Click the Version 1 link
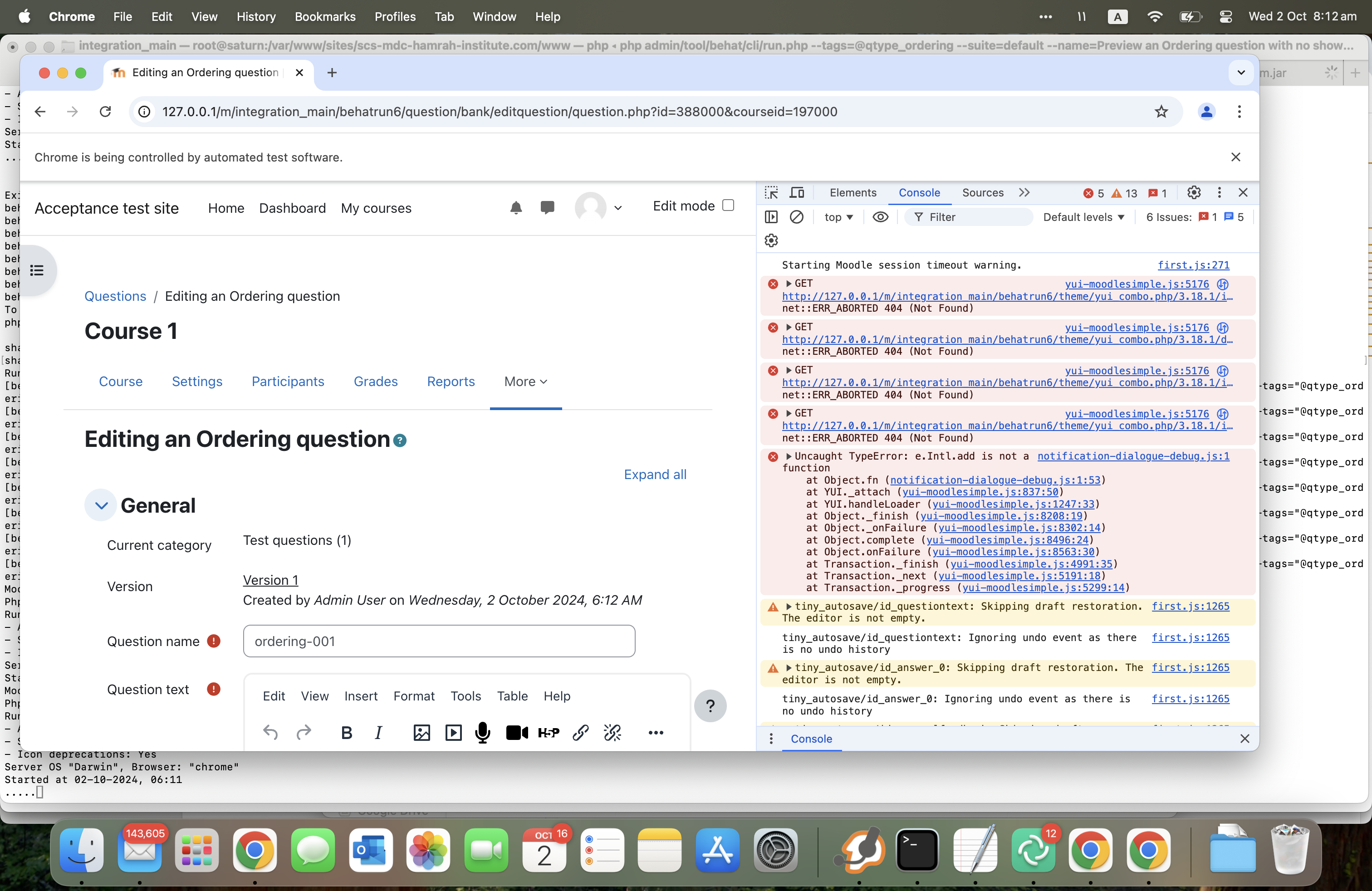 click(x=270, y=580)
